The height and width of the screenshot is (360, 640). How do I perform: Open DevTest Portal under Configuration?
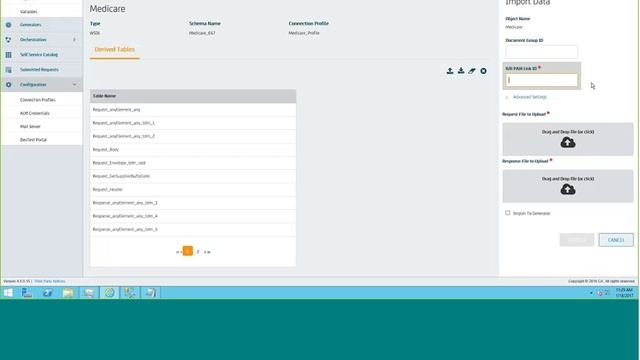33,140
